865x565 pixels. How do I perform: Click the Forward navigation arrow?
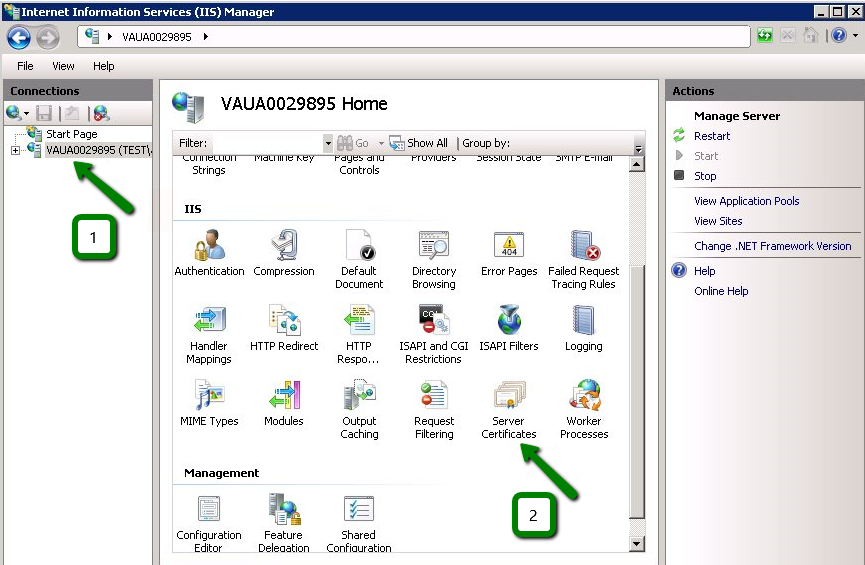coord(48,38)
